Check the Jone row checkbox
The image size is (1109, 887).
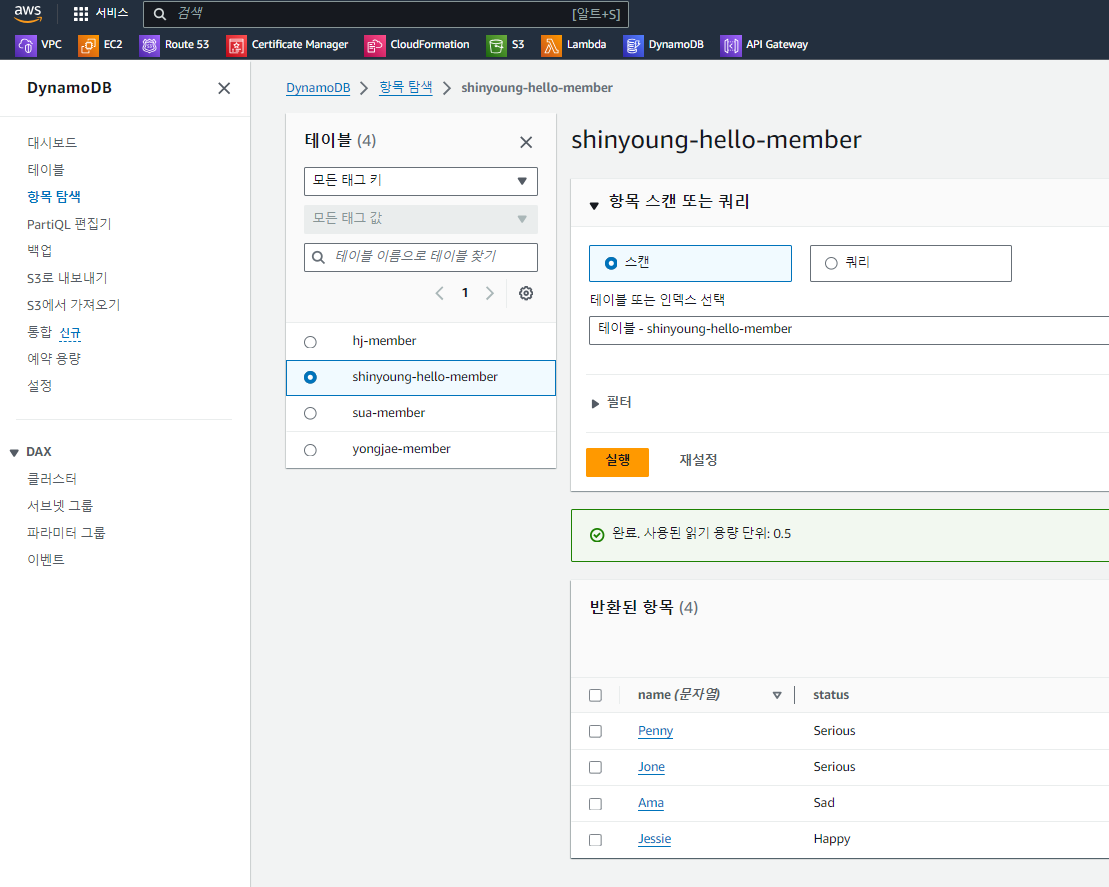pyautogui.click(x=596, y=767)
